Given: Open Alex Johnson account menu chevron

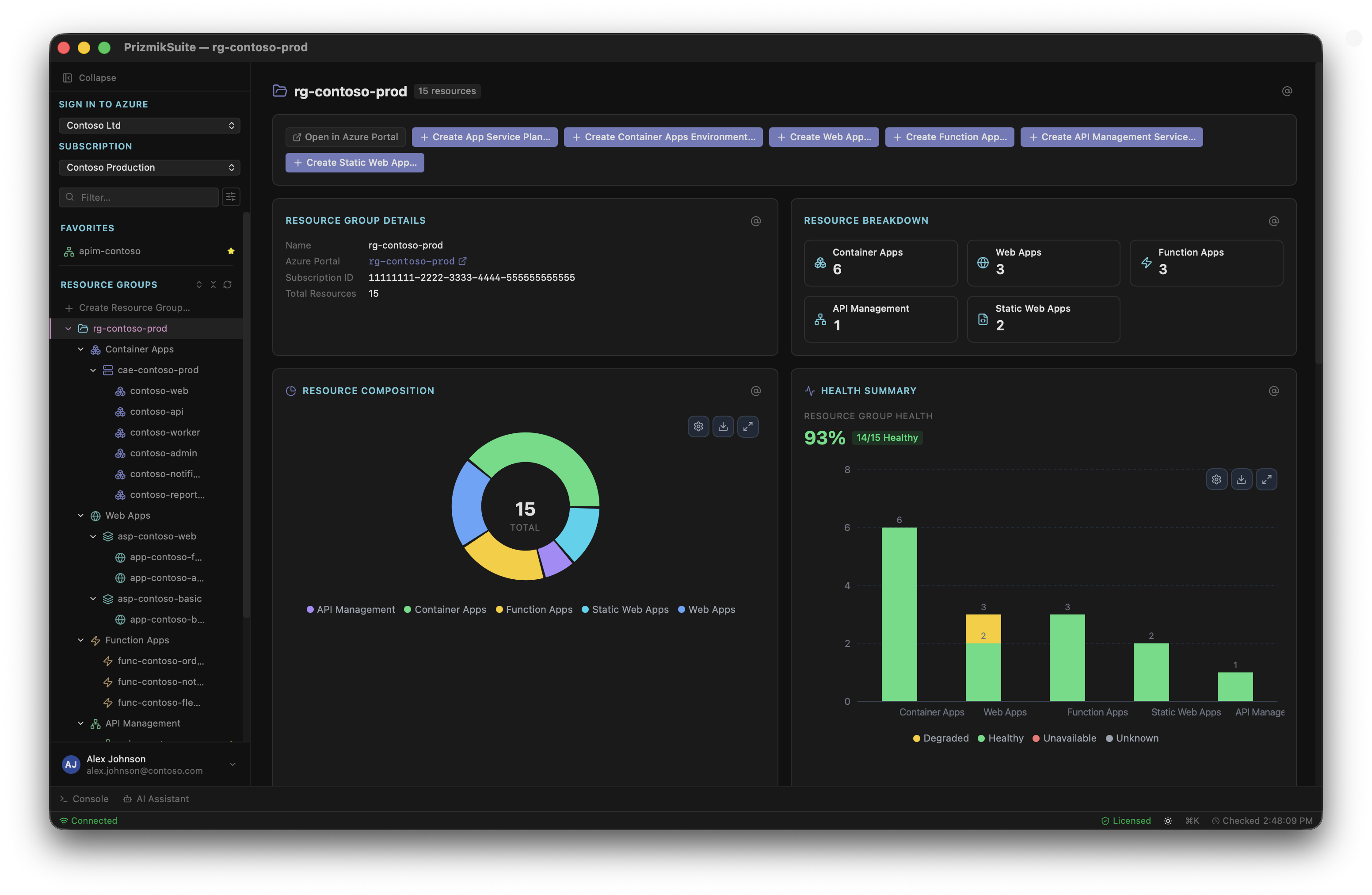Looking at the screenshot, I should pyautogui.click(x=233, y=765).
